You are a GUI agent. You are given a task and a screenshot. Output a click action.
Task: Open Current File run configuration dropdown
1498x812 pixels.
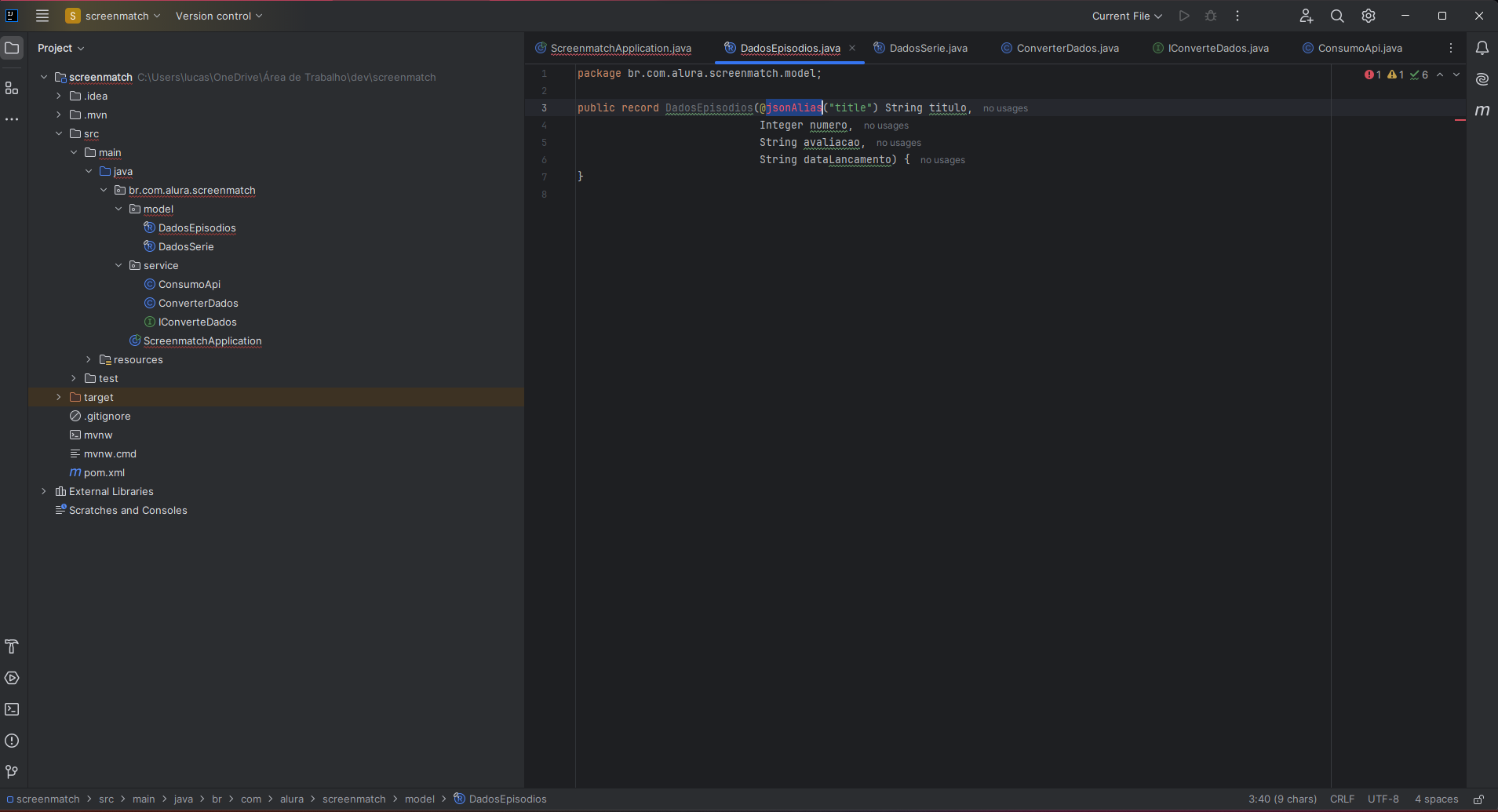coord(1127,16)
